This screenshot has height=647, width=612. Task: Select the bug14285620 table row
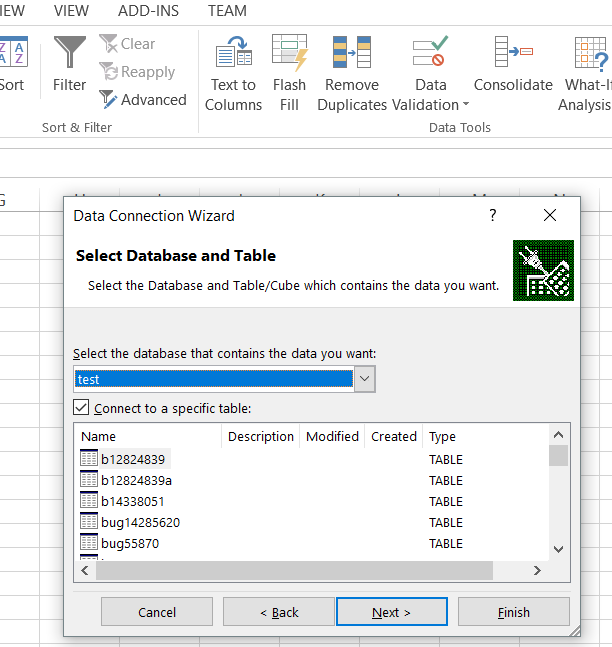click(x=140, y=522)
